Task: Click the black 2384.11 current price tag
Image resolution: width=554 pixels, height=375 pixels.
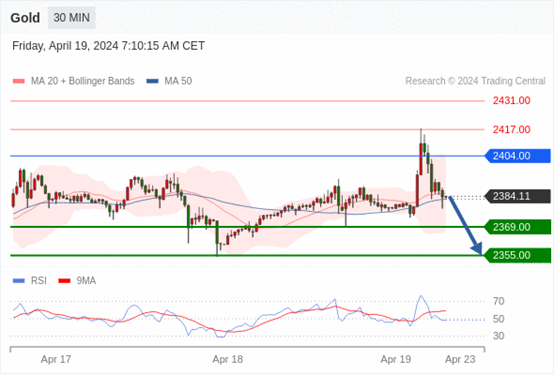Action: (518, 196)
